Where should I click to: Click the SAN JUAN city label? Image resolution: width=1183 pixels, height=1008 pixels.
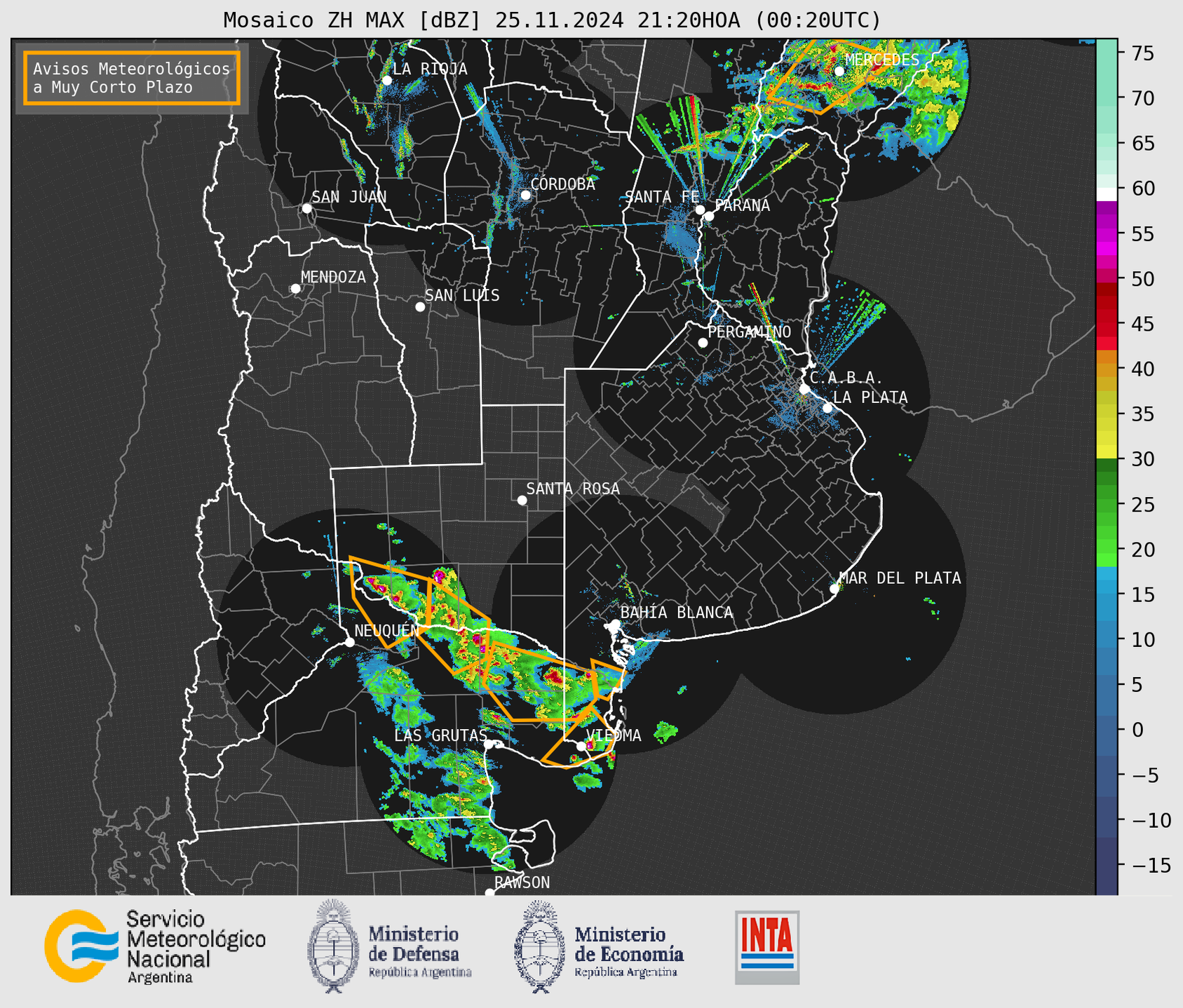349,197
